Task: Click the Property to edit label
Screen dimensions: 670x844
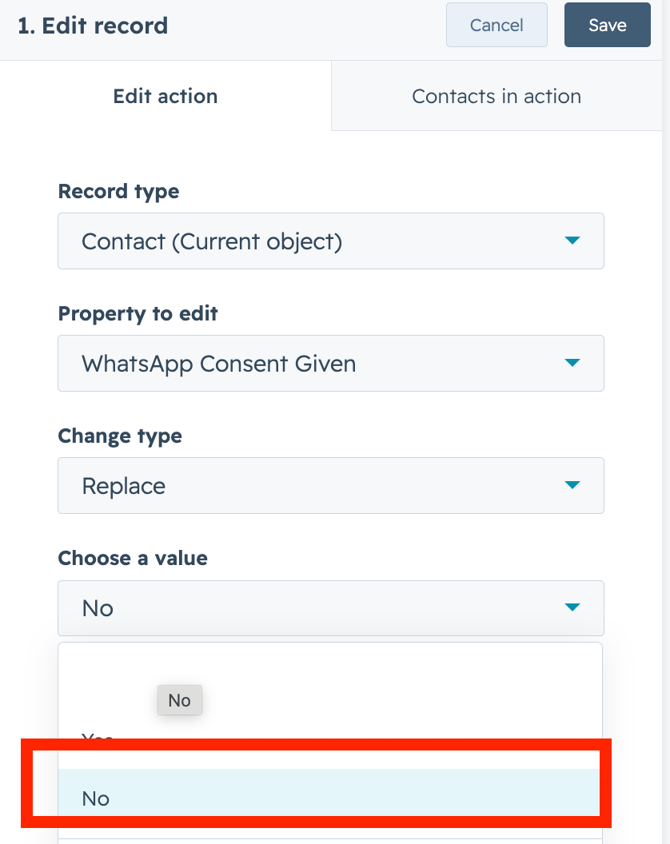Action: [137, 313]
